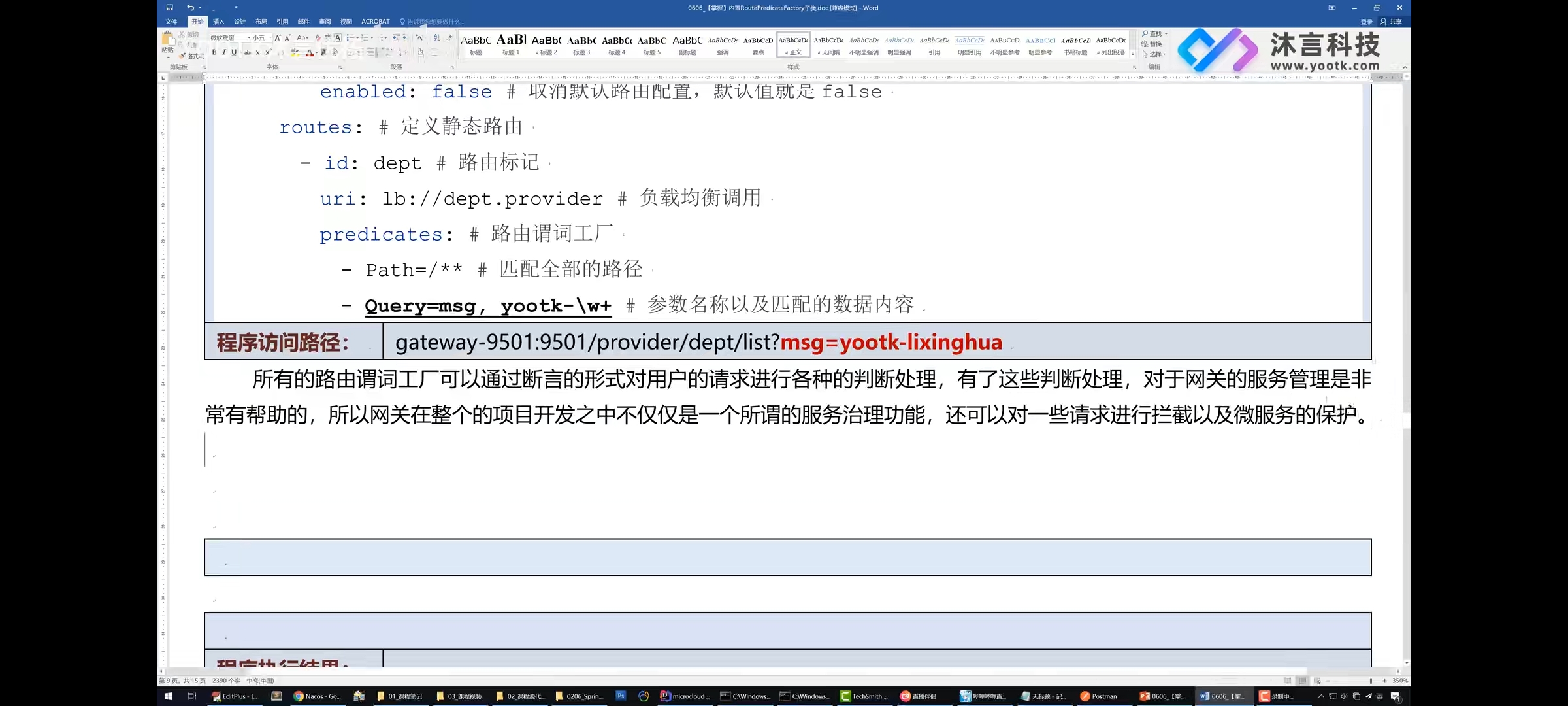Viewport: 1568px width, 706px height.
Task: Click the 2390 个字 word count
Action: tap(226, 681)
